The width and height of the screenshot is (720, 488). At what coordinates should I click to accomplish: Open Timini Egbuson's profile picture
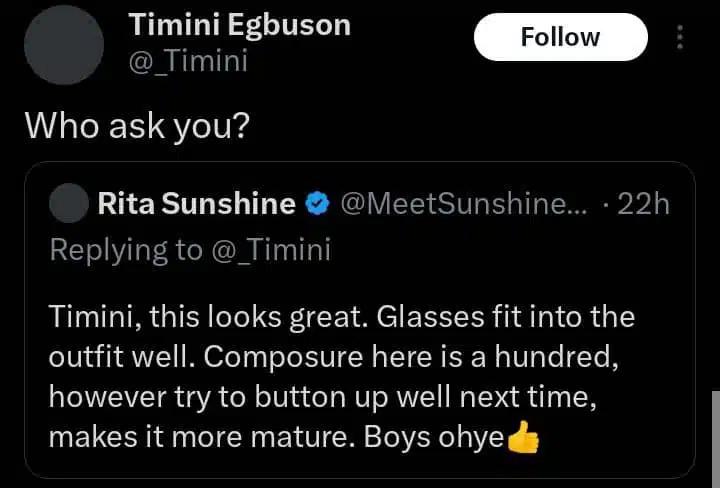coord(63,44)
